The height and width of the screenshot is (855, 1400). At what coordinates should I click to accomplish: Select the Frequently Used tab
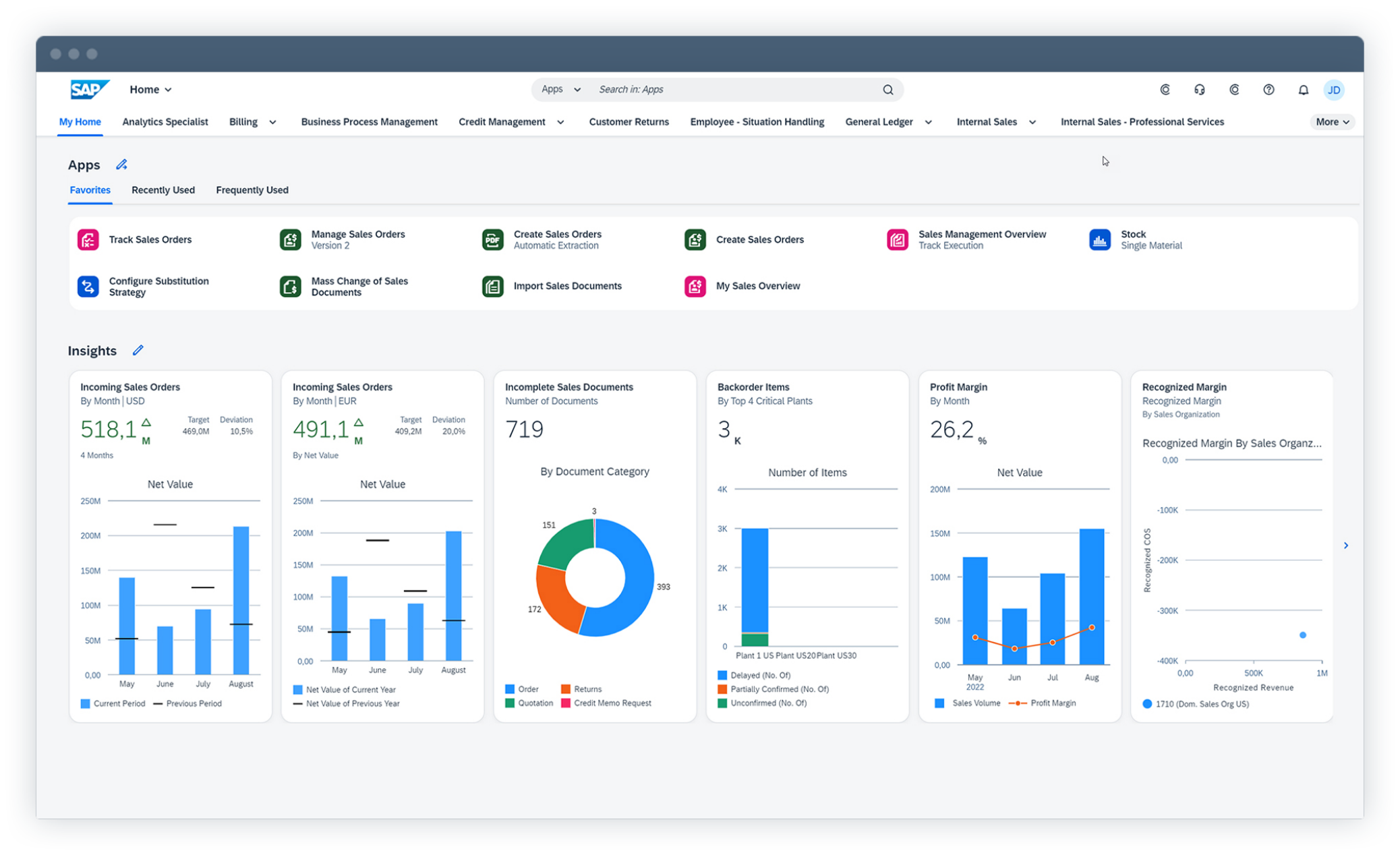click(x=251, y=190)
